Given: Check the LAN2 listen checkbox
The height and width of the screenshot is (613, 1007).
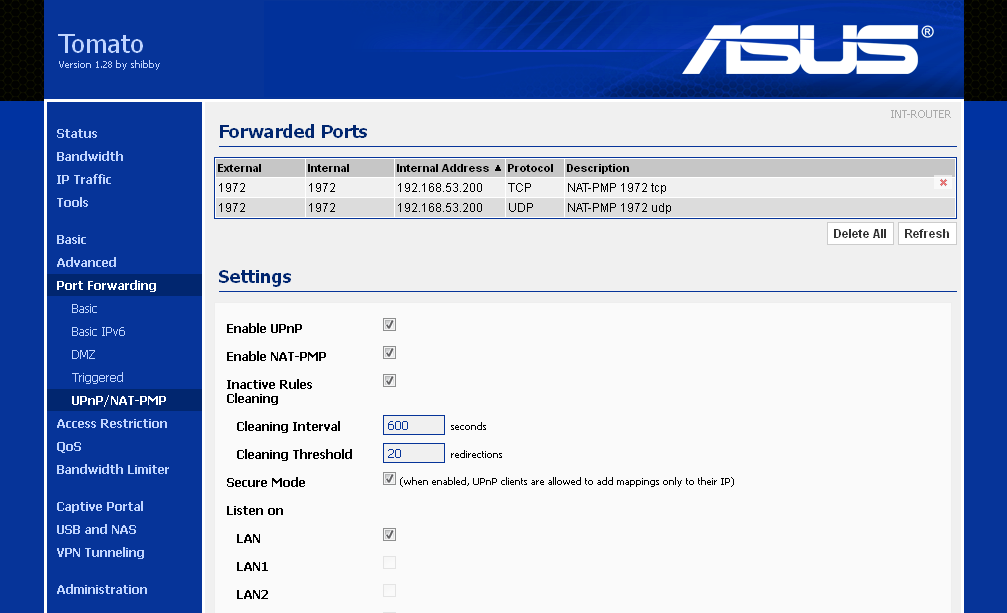Looking at the screenshot, I should click(389, 591).
